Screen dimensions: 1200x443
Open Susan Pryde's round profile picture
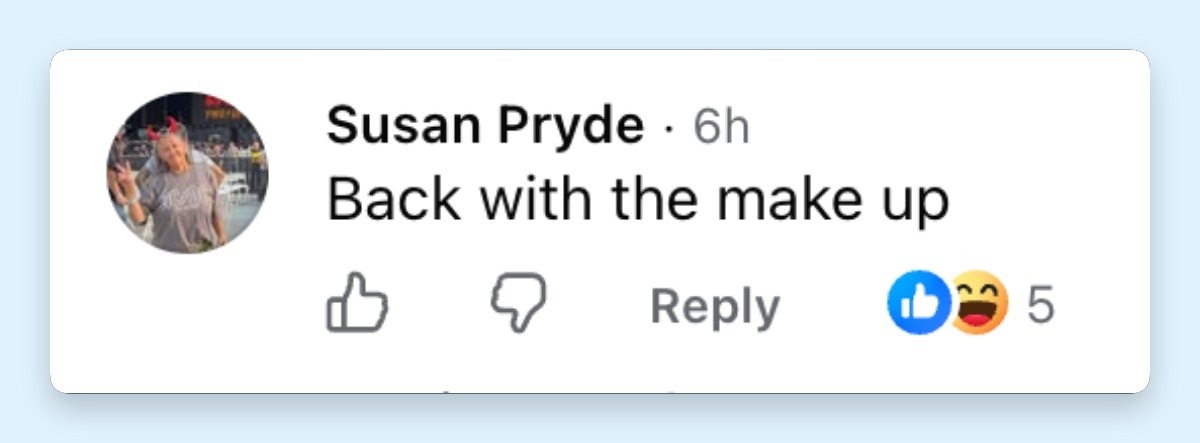coord(188,172)
